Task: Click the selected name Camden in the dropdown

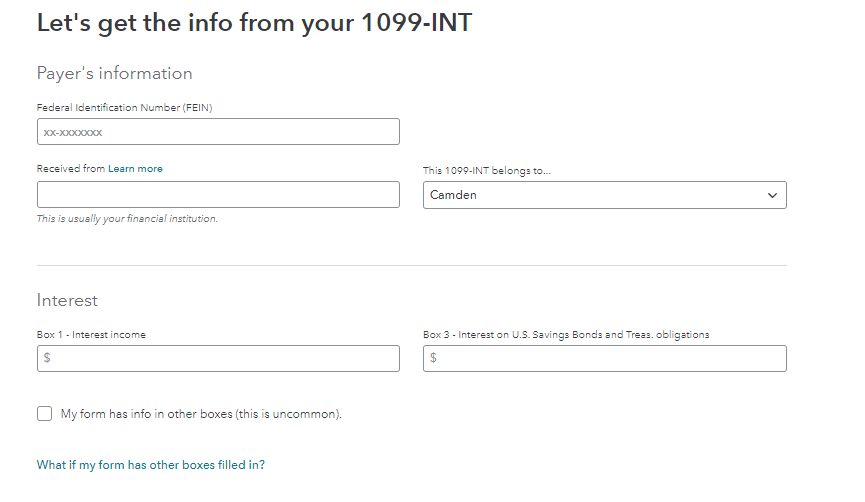Action: click(453, 195)
